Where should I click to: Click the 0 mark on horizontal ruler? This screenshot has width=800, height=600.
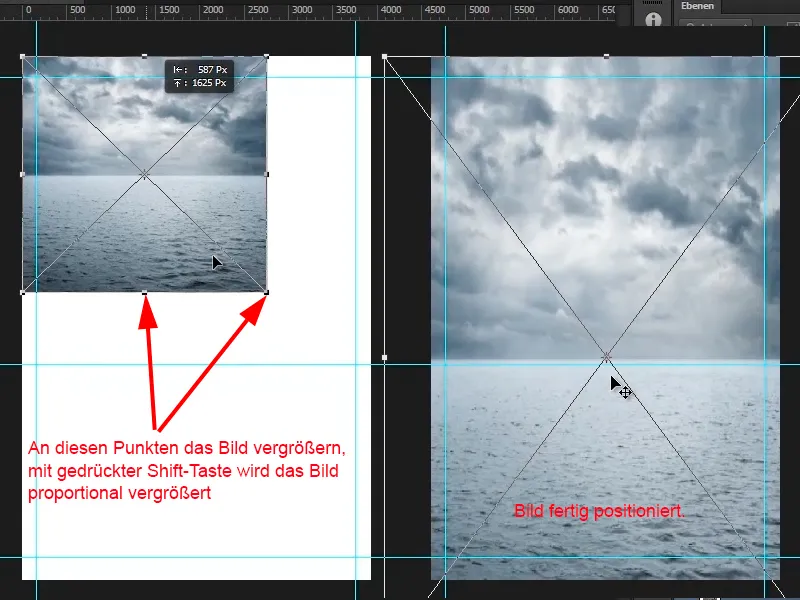(29, 10)
